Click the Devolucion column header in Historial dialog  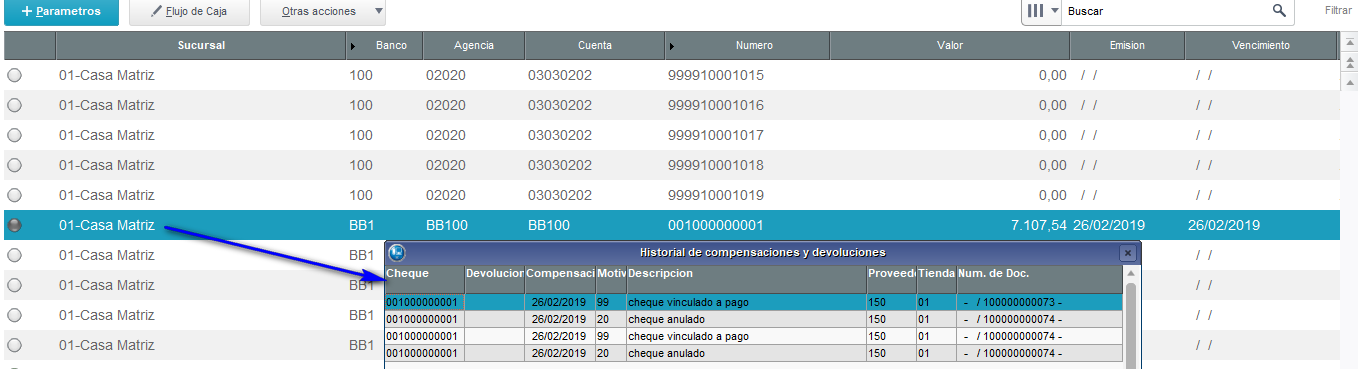(495, 279)
